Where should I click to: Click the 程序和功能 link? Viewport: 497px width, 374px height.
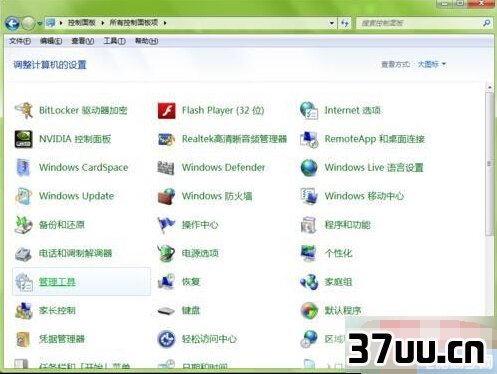pos(348,225)
